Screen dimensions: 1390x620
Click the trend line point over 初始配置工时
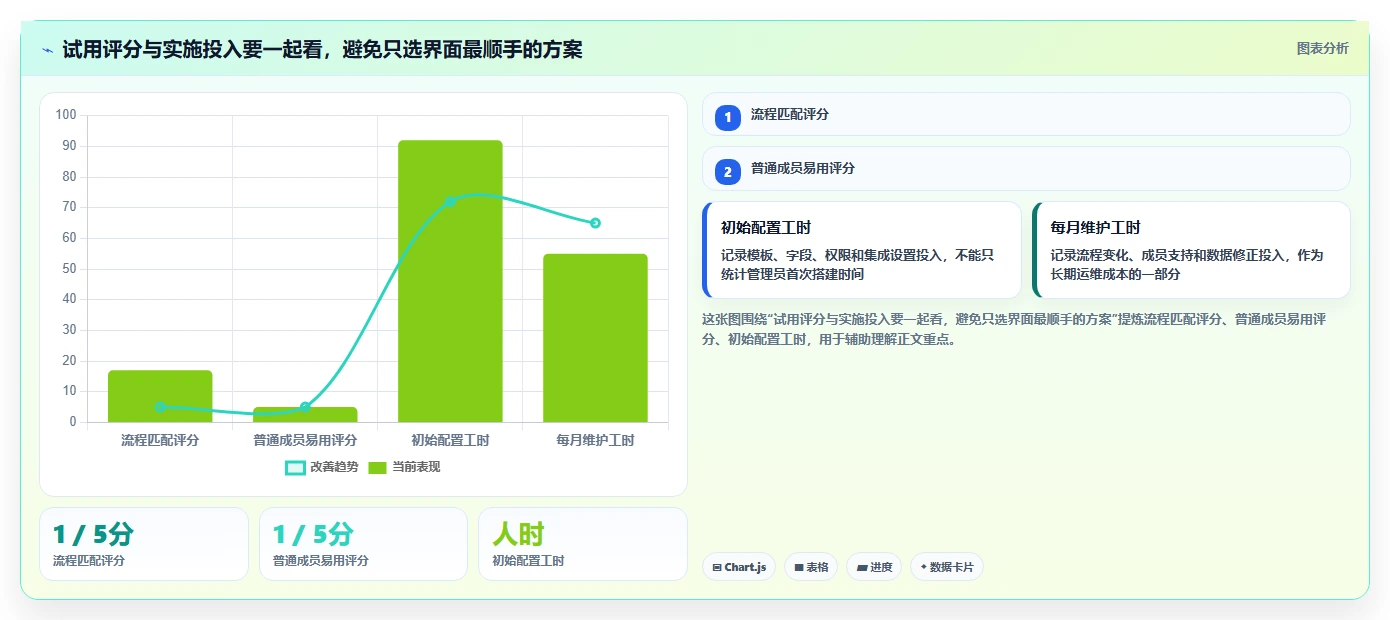click(450, 201)
